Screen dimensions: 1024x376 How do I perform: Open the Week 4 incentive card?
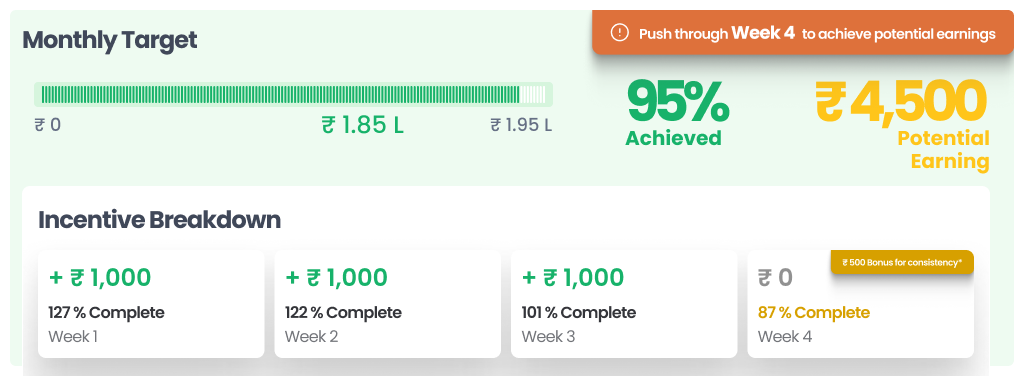click(860, 304)
